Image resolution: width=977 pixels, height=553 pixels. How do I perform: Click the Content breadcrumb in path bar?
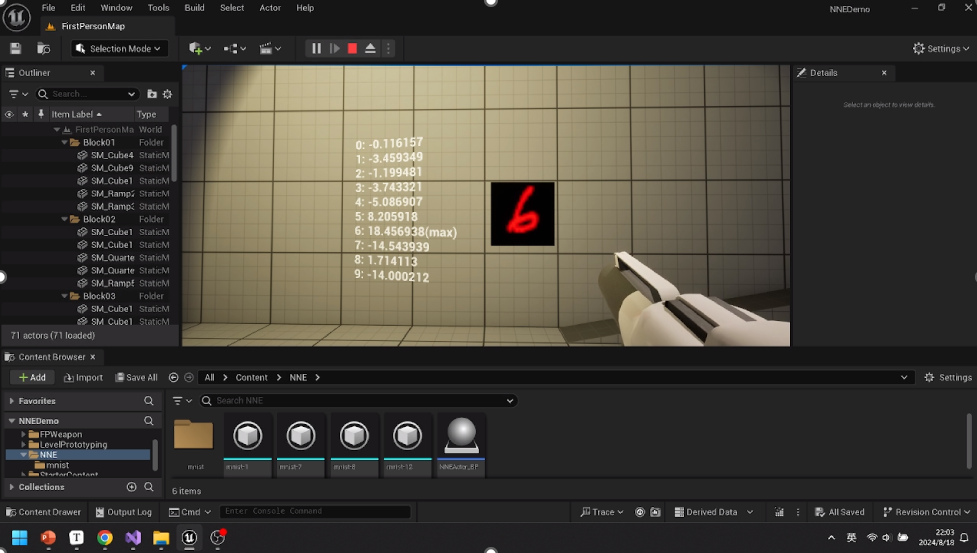pos(252,377)
